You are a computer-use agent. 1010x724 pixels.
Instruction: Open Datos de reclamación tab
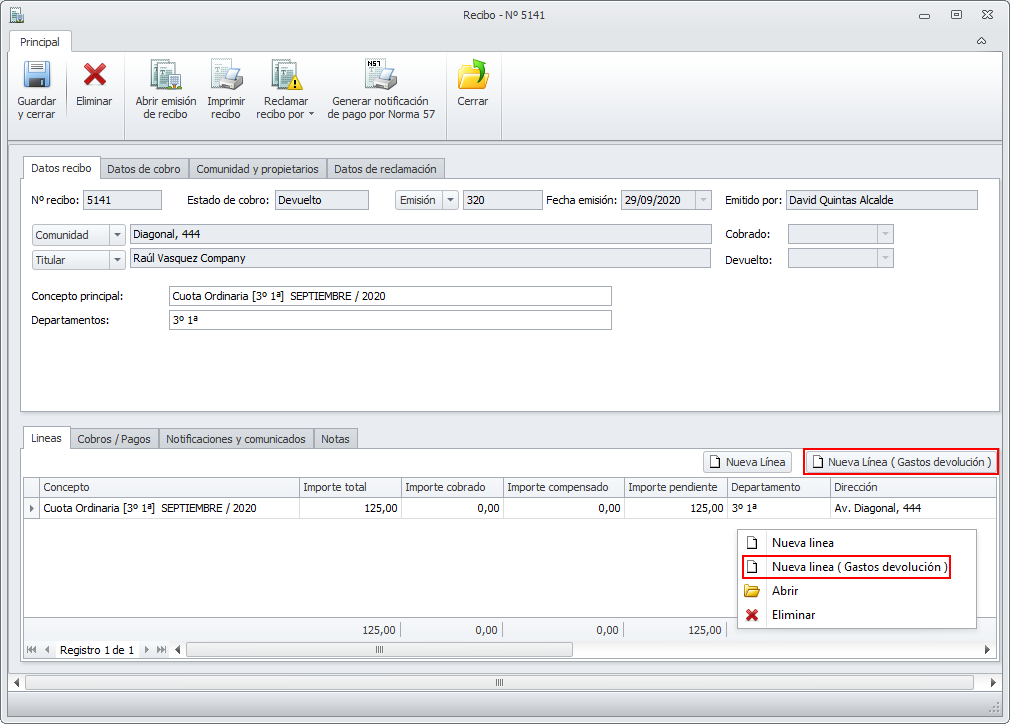click(385, 169)
